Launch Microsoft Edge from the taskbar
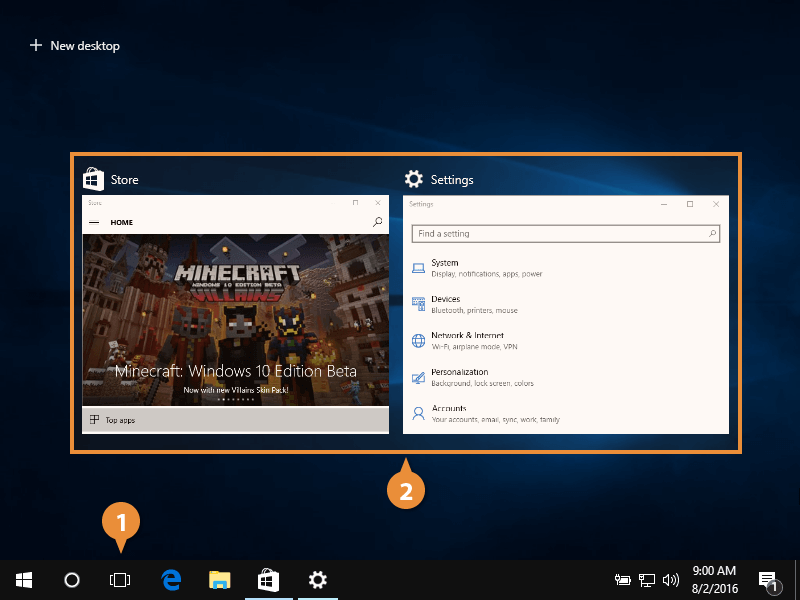The height and width of the screenshot is (600, 800). click(x=171, y=580)
